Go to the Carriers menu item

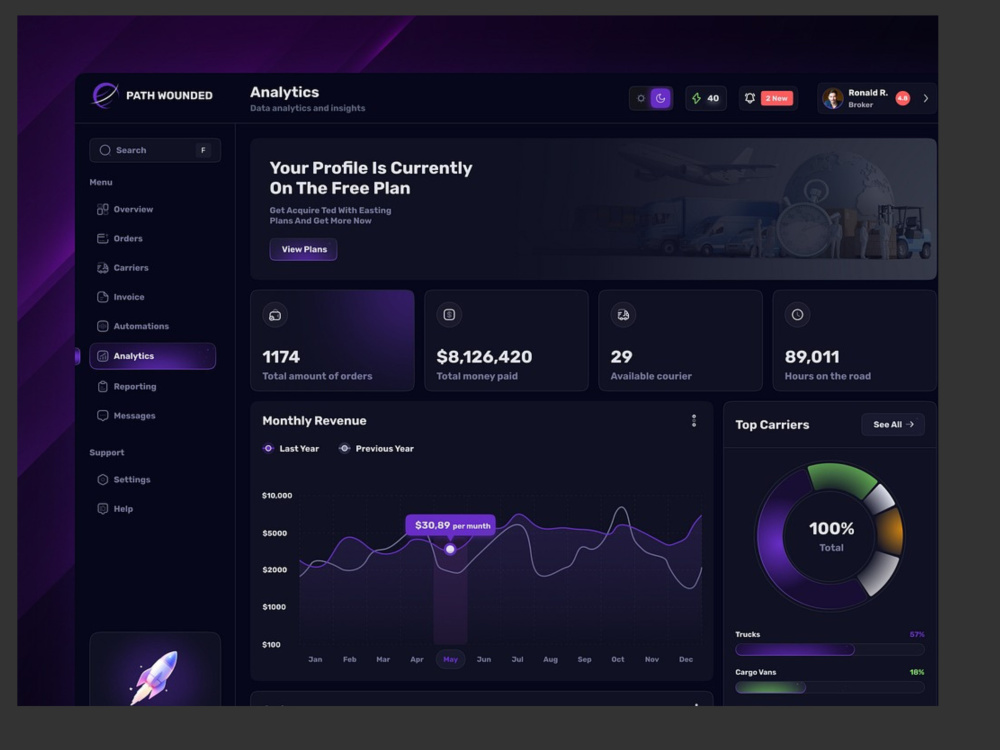coord(152,268)
